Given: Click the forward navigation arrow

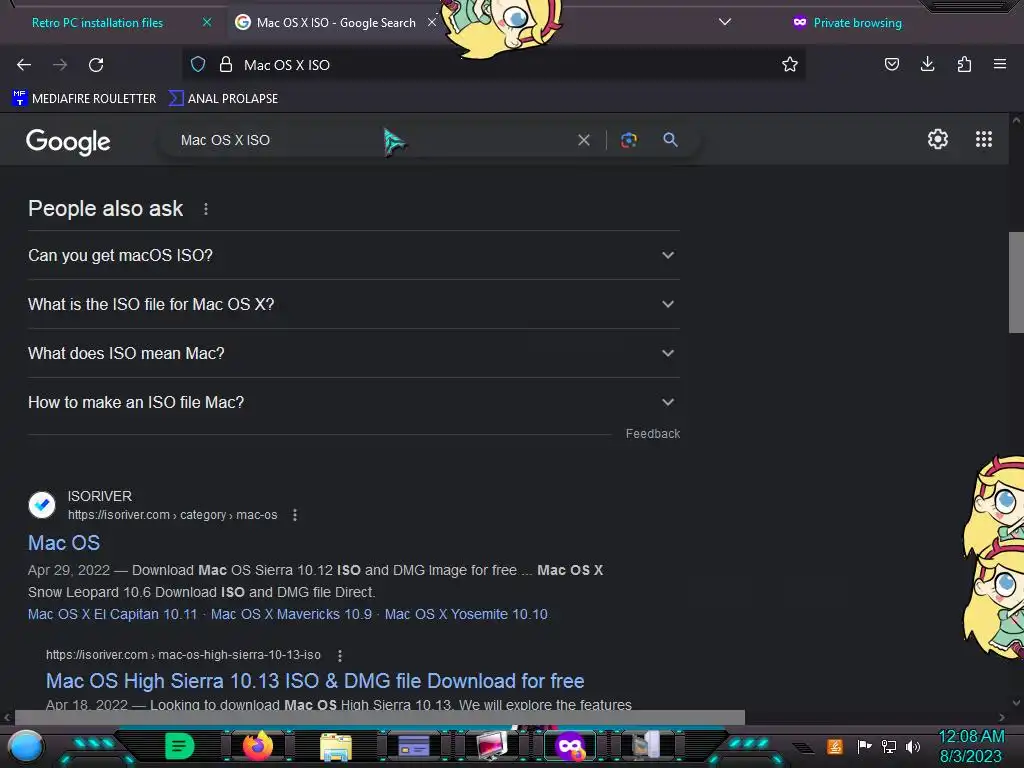Looking at the screenshot, I should (x=60, y=65).
